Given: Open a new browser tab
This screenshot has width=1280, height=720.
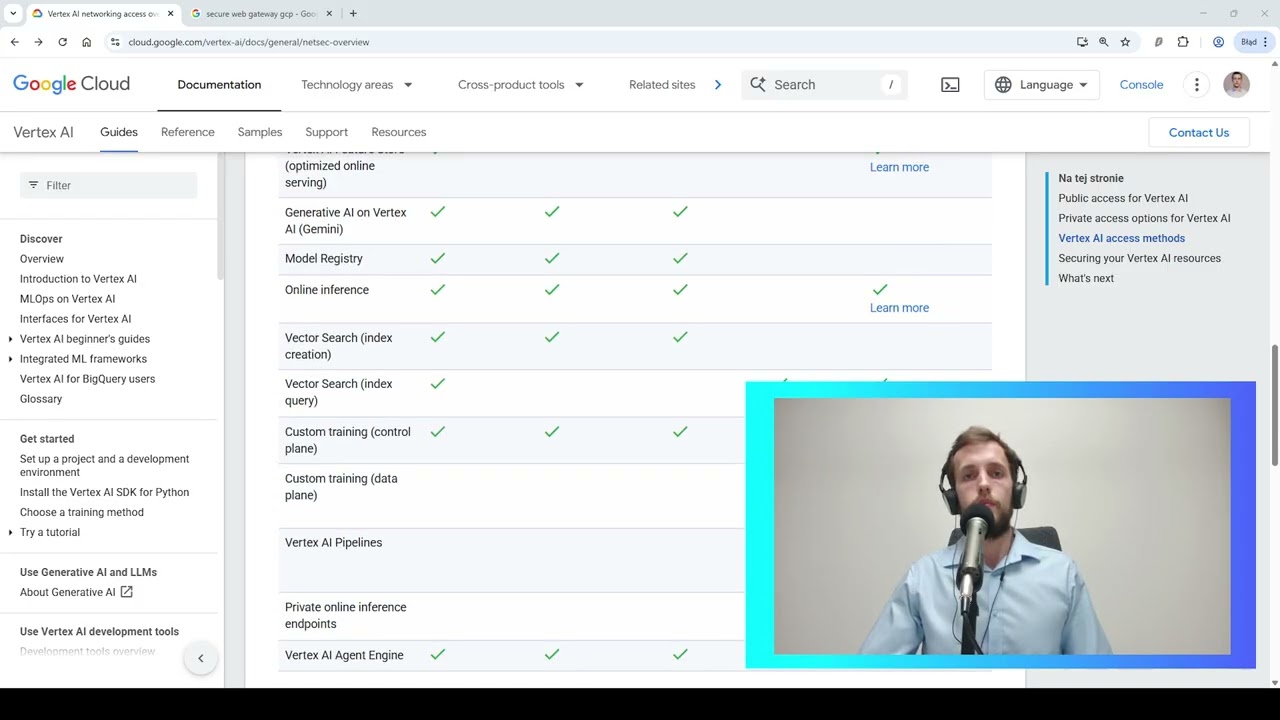Looking at the screenshot, I should pos(353,14).
